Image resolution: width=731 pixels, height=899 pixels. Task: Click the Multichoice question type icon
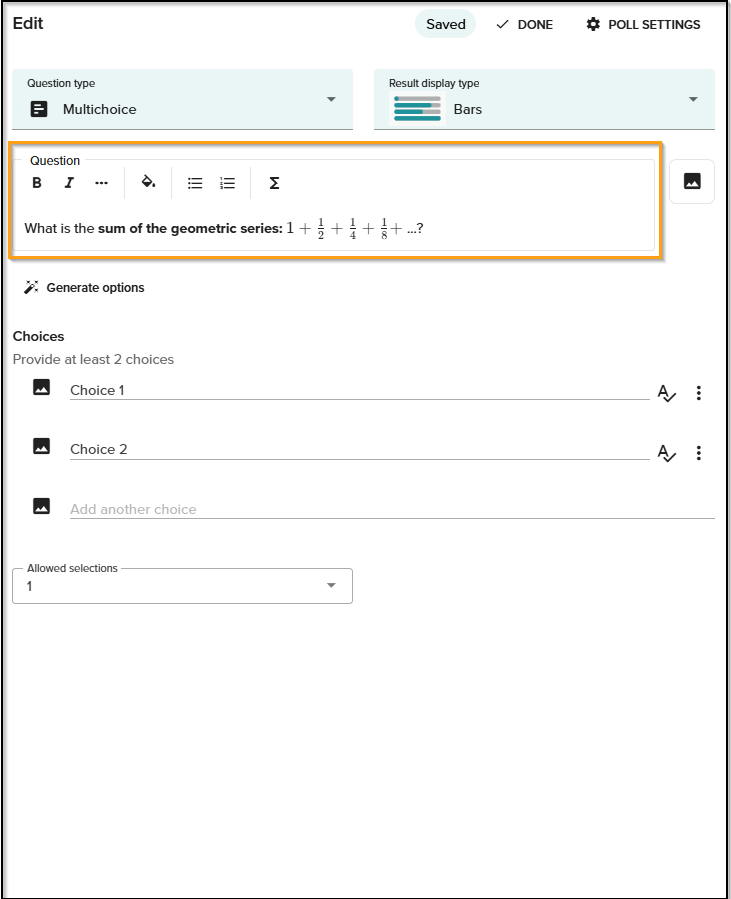38,109
